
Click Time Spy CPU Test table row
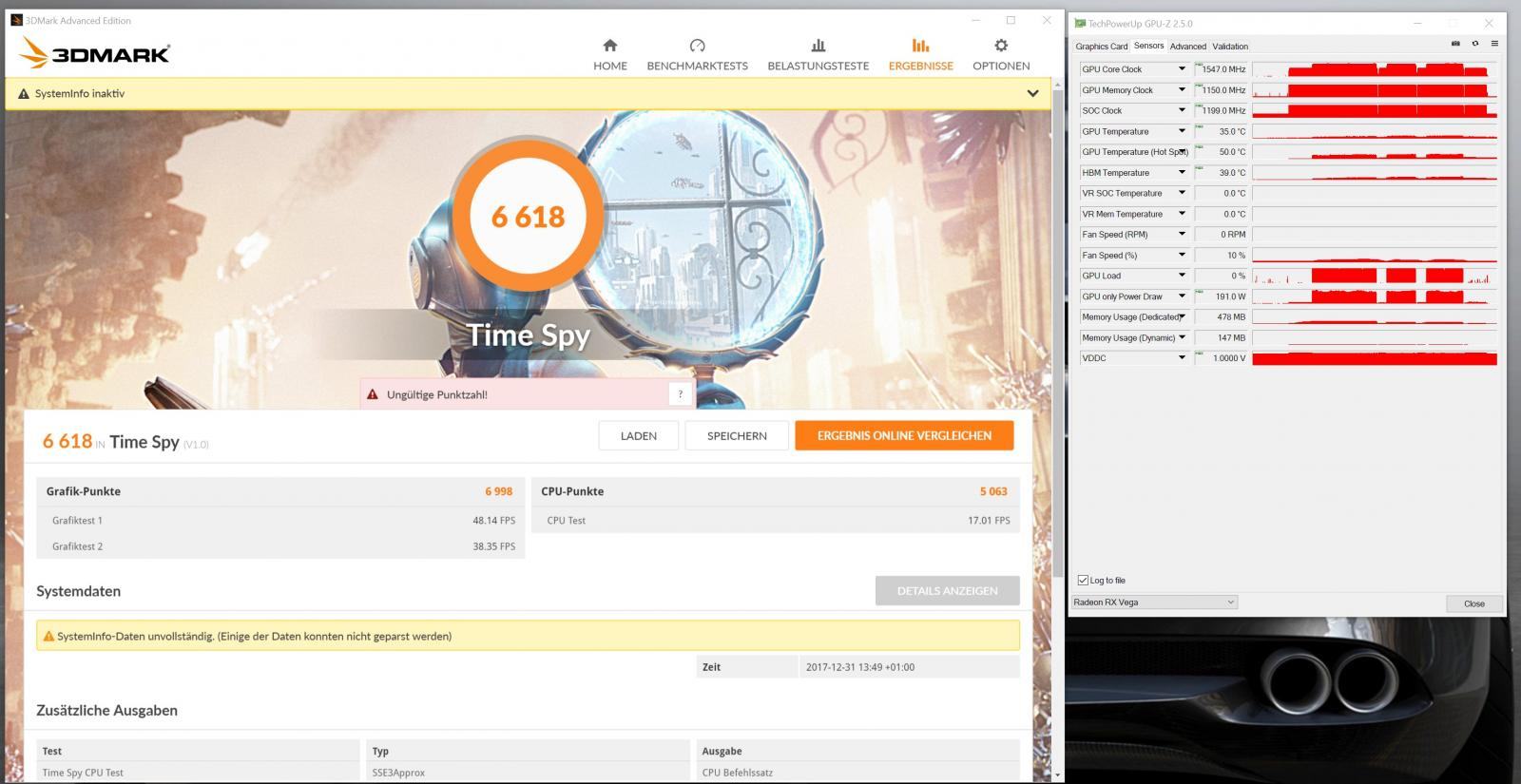(528, 773)
